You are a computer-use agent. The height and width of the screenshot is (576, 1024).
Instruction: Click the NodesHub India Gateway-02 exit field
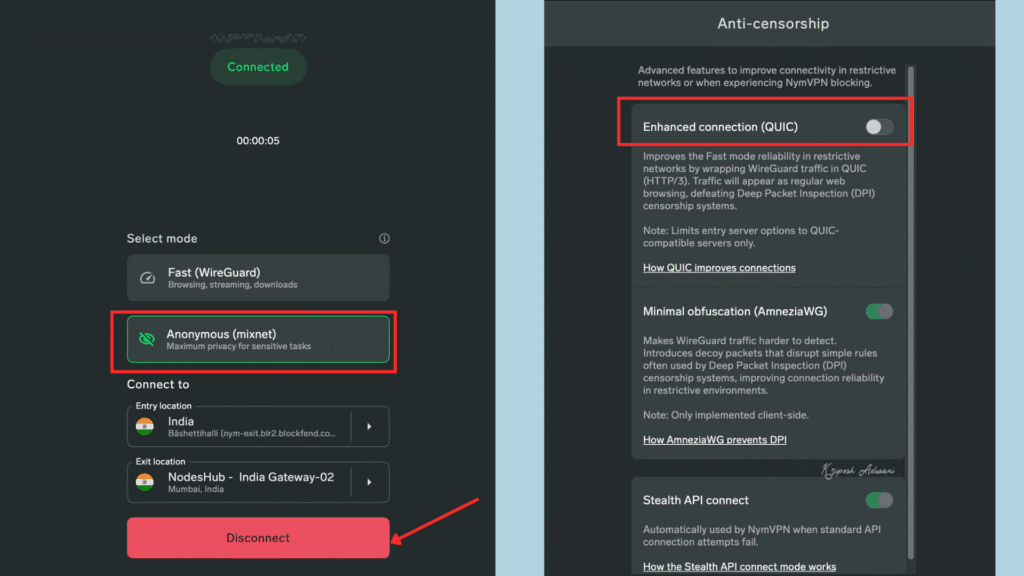[258, 482]
